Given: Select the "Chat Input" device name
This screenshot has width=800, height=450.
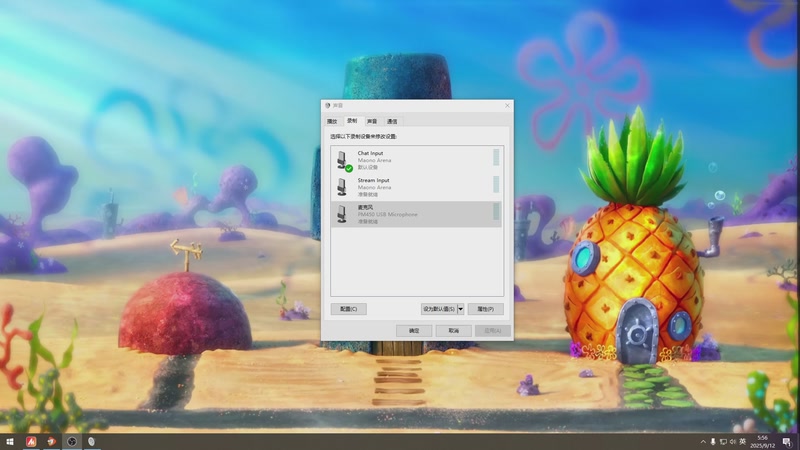Looking at the screenshot, I should [370, 153].
